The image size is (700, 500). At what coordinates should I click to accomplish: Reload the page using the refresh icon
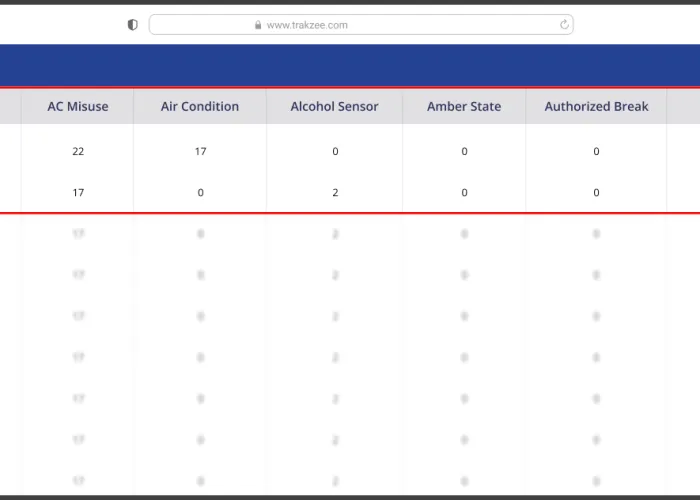click(564, 25)
